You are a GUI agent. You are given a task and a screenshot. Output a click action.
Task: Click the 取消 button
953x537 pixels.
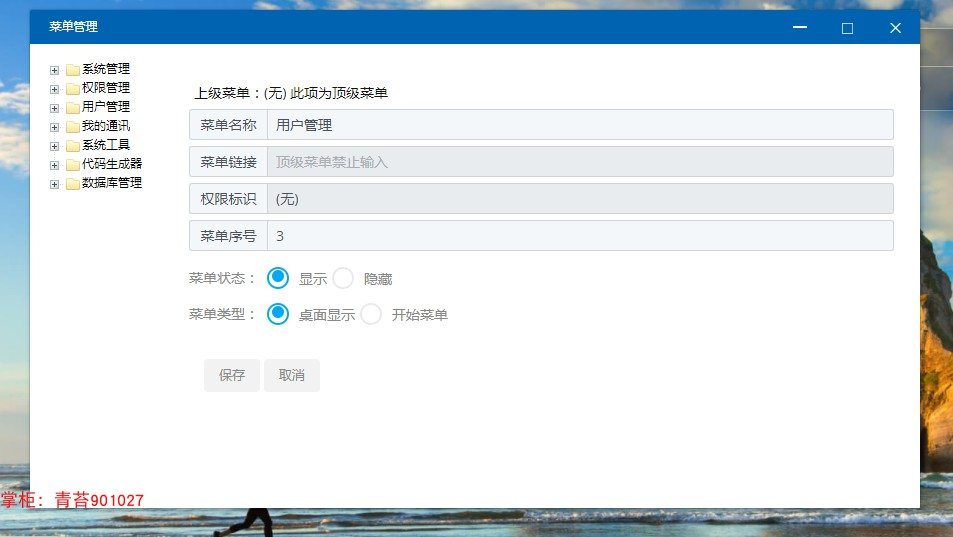(x=292, y=375)
